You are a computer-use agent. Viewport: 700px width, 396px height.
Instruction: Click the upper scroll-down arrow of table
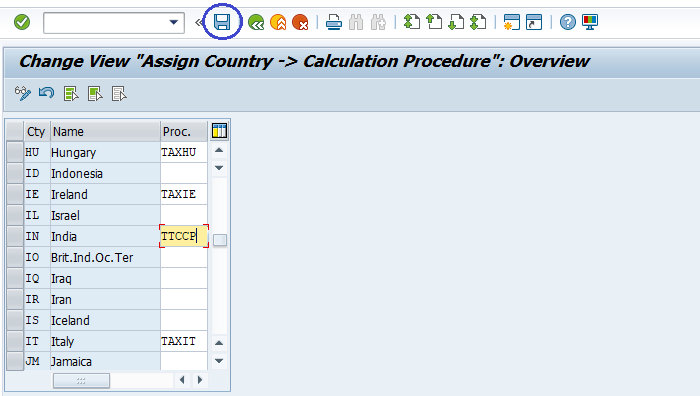tap(219, 168)
